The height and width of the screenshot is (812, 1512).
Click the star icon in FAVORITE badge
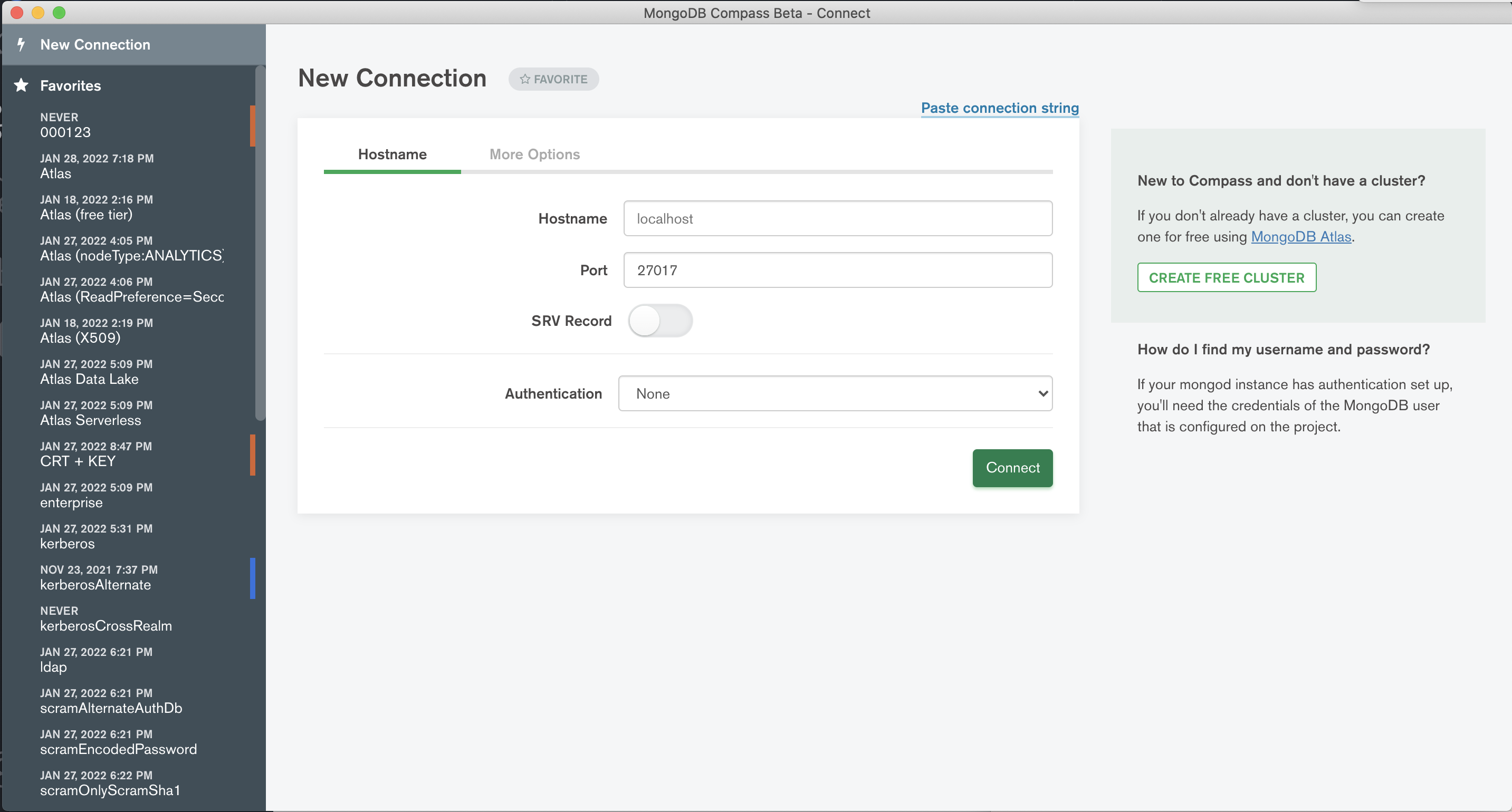point(525,79)
